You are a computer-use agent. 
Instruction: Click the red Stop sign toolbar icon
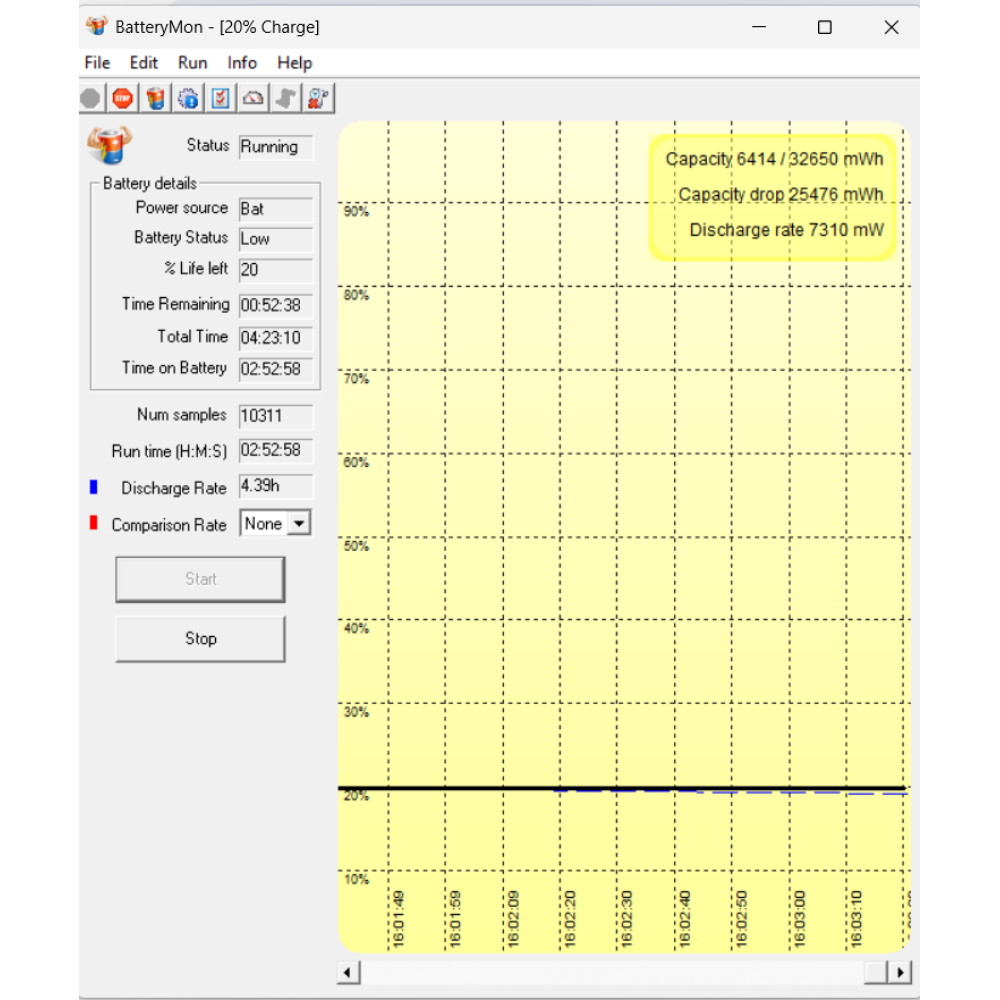[x=122, y=98]
